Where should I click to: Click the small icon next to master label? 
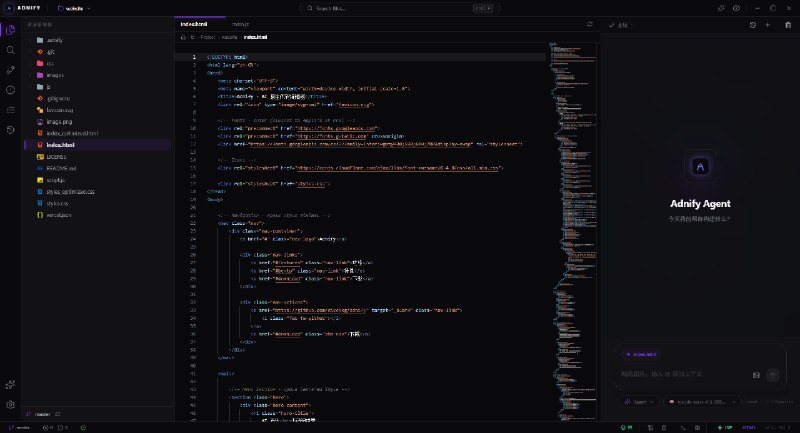pos(58,414)
